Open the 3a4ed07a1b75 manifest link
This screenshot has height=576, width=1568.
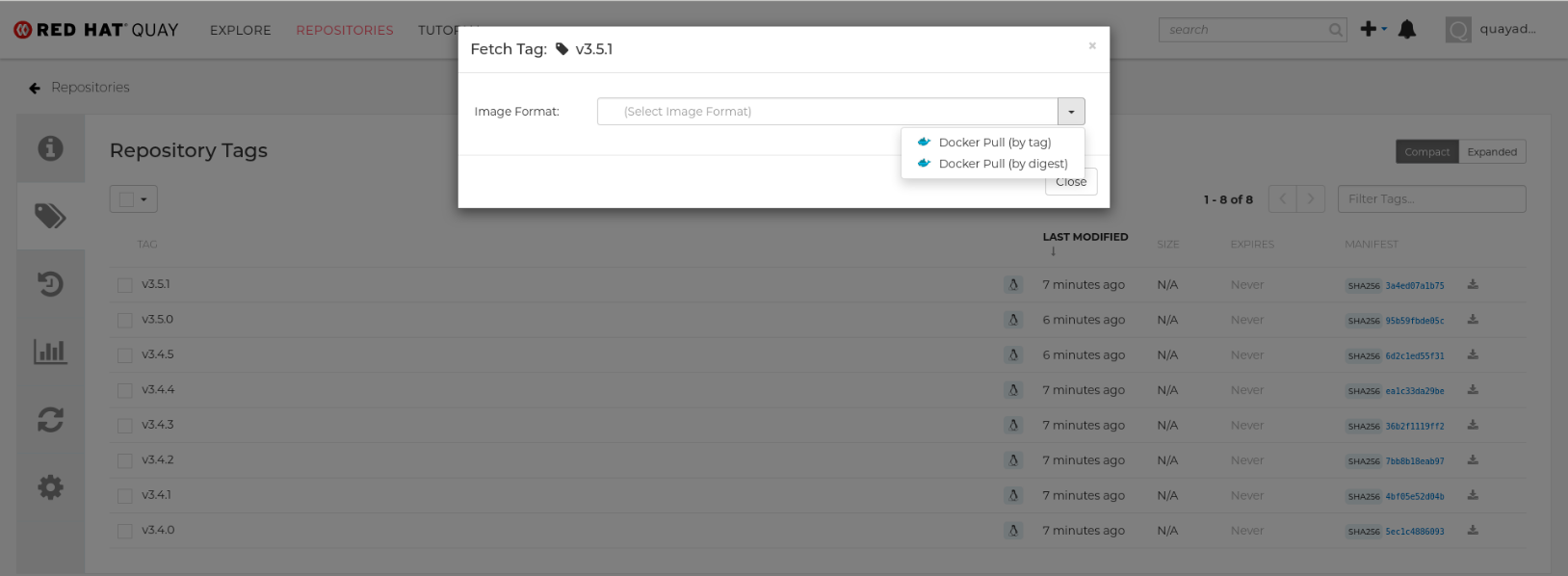(1414, 286)
